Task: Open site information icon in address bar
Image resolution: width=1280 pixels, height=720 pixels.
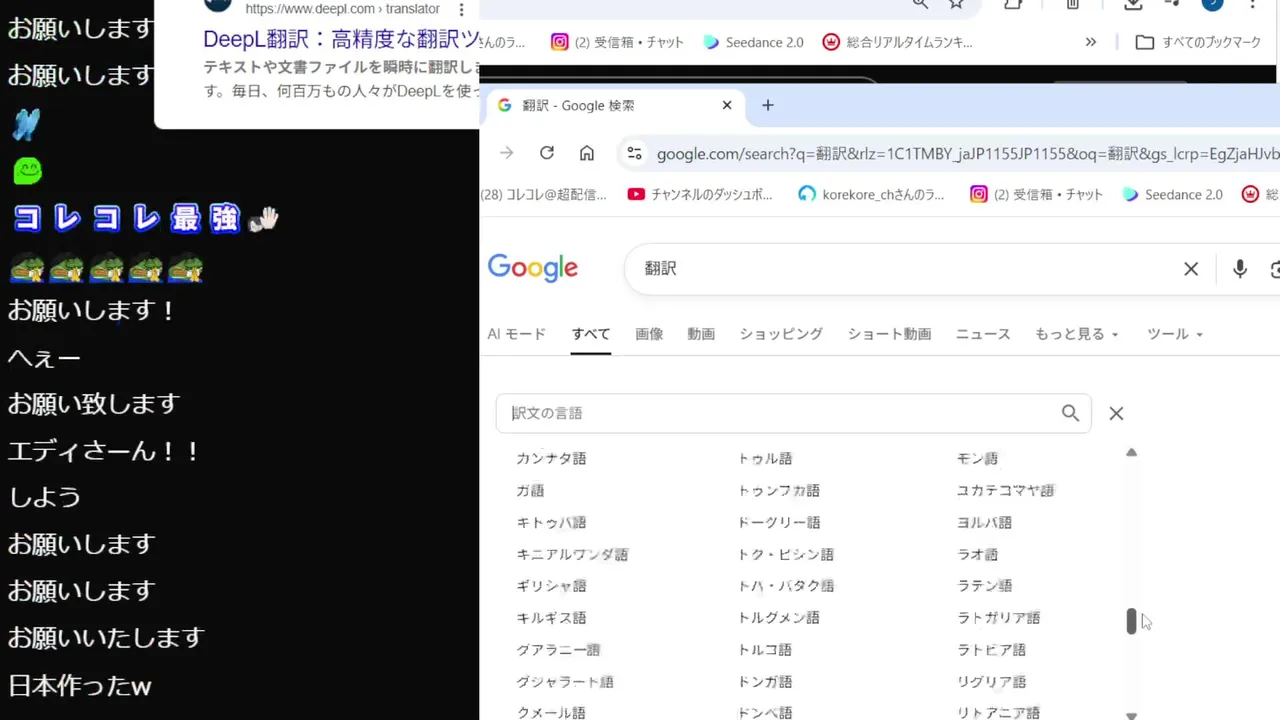Action: [634, 153]
